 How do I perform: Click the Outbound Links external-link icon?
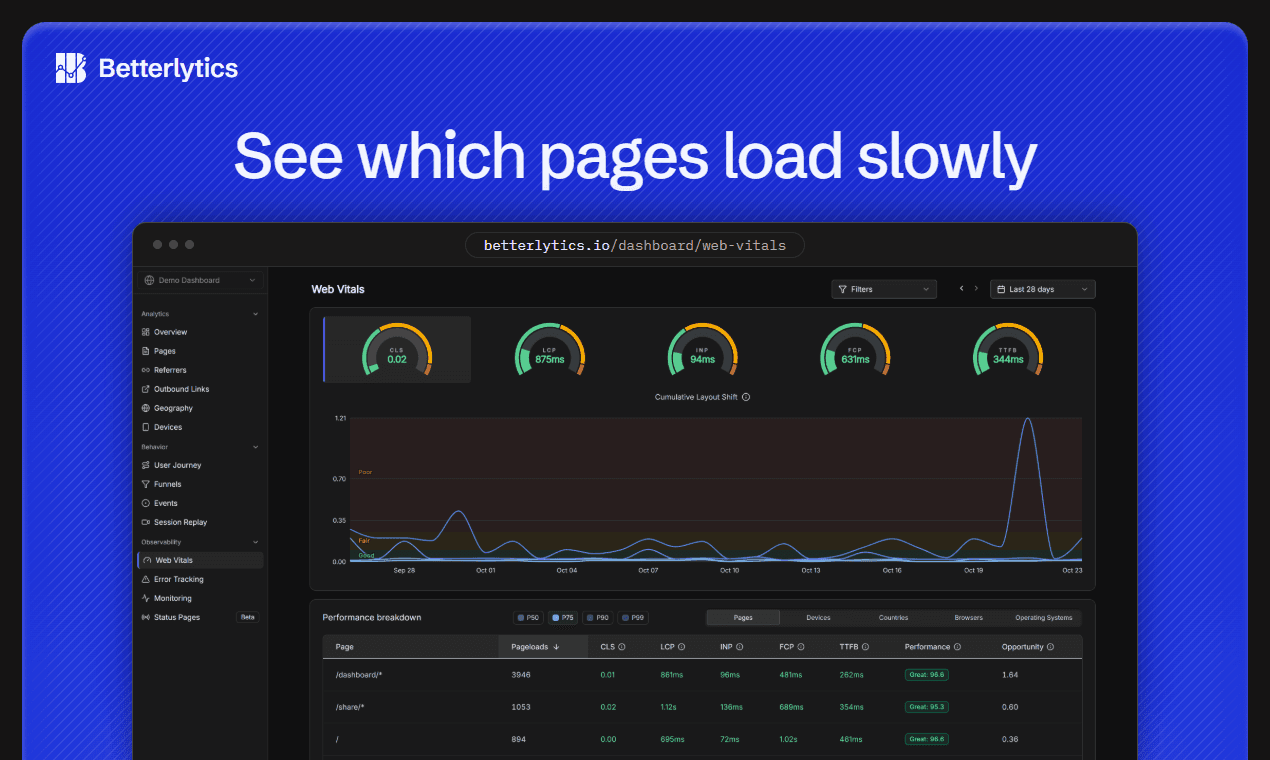146,389
